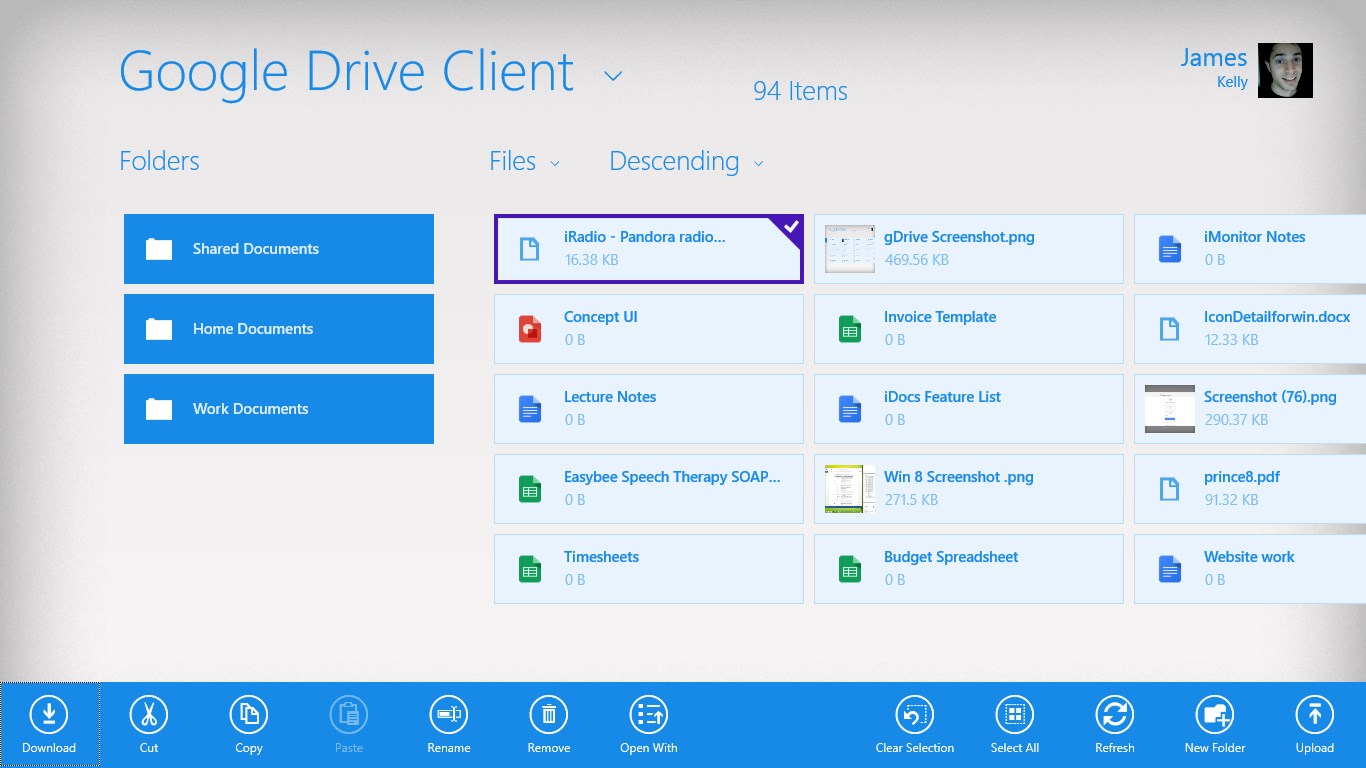Click the Upload icon
This screenshot has width=1366, height=768.
(1315, 715)
